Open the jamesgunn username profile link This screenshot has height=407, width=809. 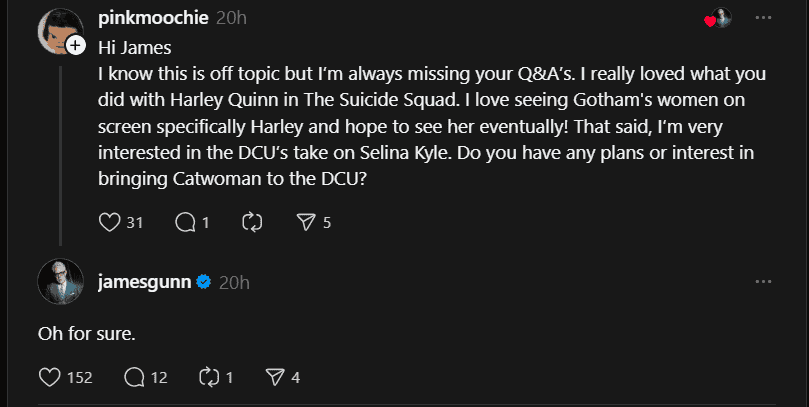pos(144,282)
